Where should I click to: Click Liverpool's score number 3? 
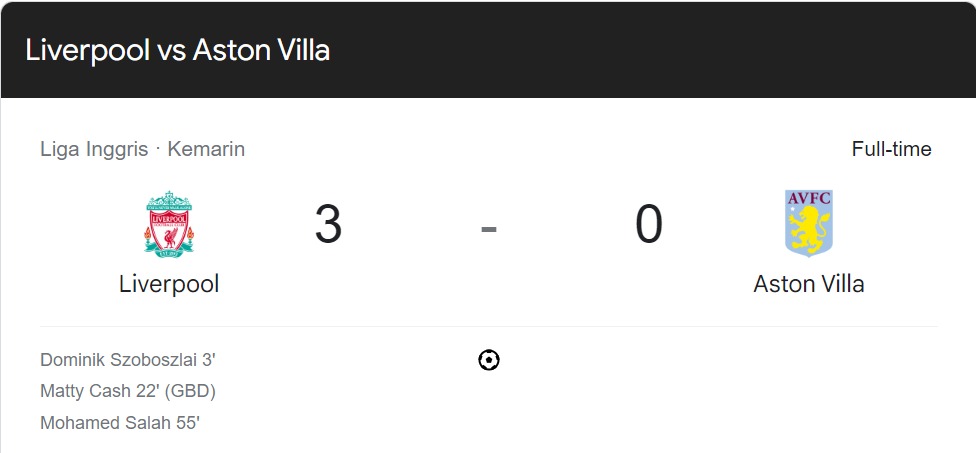(x=328, y=224)
